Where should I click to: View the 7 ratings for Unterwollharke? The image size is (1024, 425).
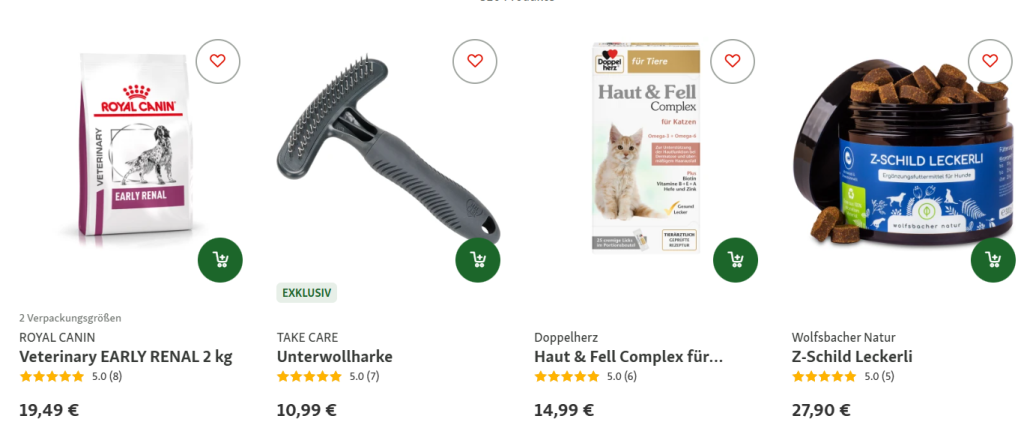click(x=364, y=376)
